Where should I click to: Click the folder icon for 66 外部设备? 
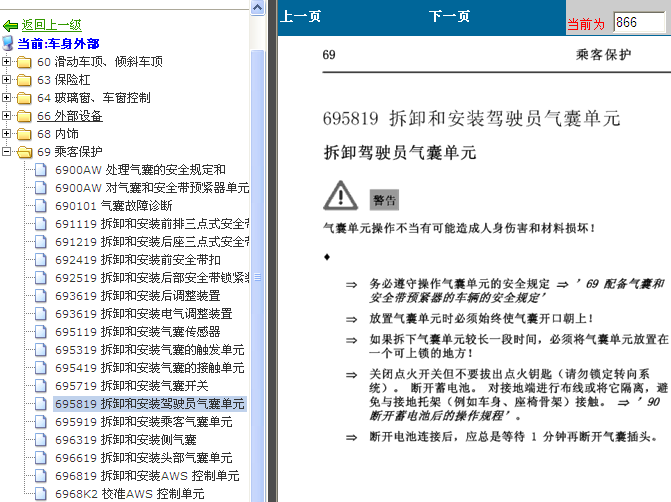(24, 116)
